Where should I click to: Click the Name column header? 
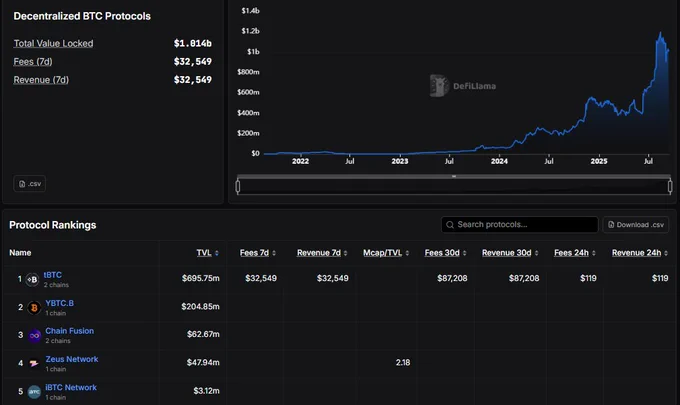[x=20, y=253]
